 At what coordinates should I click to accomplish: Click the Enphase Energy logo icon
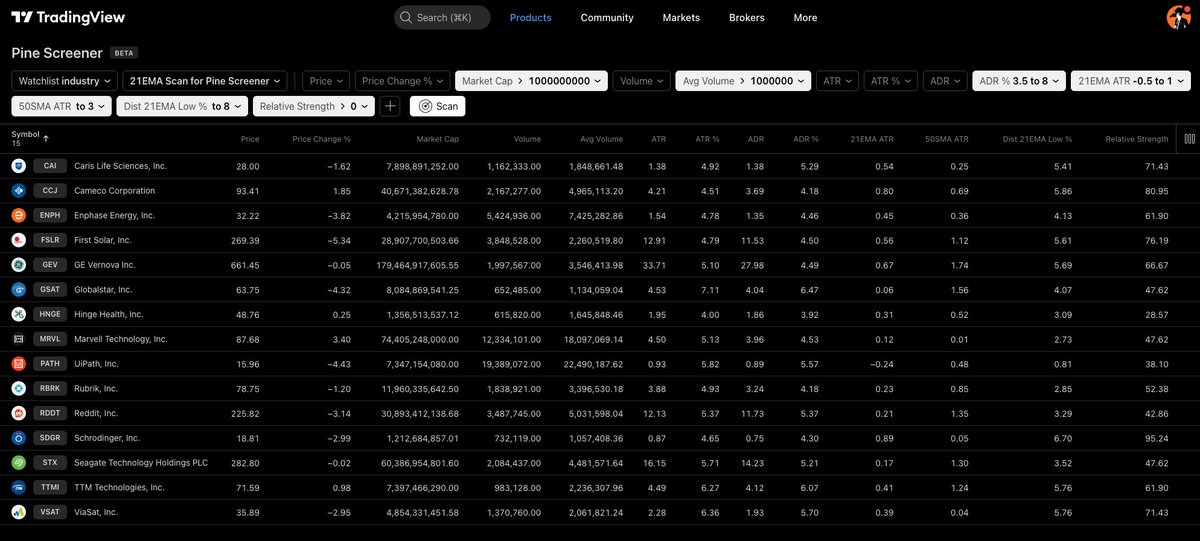tap(18, 215)
